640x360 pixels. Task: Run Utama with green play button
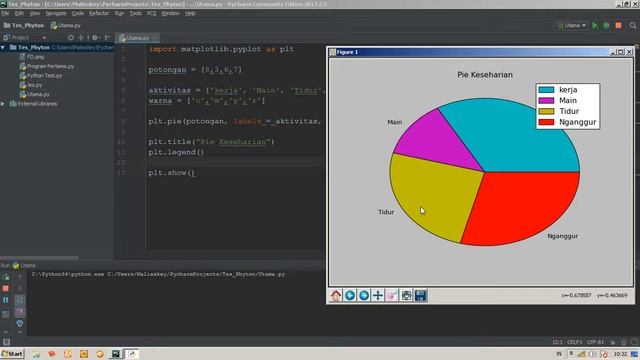[595, 25]
